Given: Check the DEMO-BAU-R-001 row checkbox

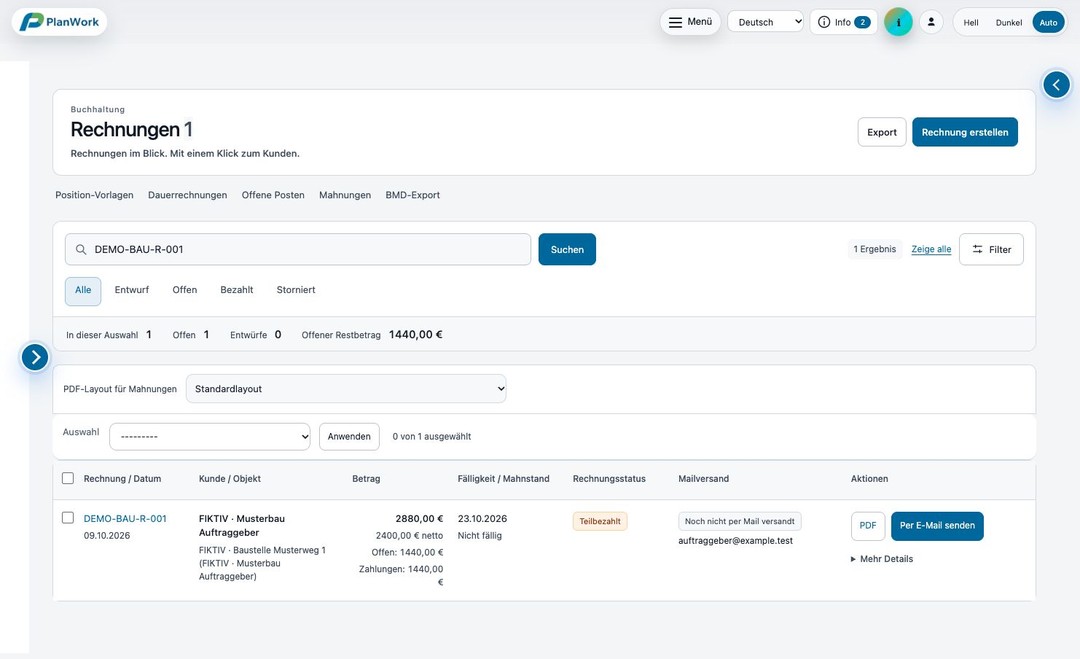Looking at the screenshot, I should 68,518.
